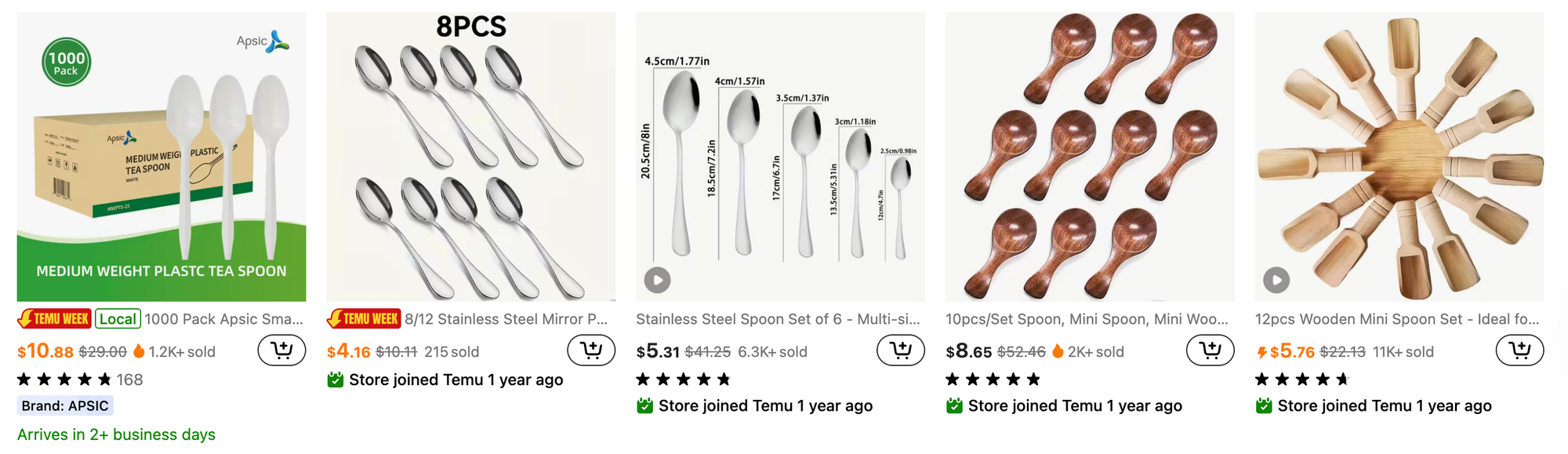1568x454 pixels.
Task: Add 10pcs Mini Wooden Spoon set to cart
Action: pyautogui.click(x=1210, y=350)
